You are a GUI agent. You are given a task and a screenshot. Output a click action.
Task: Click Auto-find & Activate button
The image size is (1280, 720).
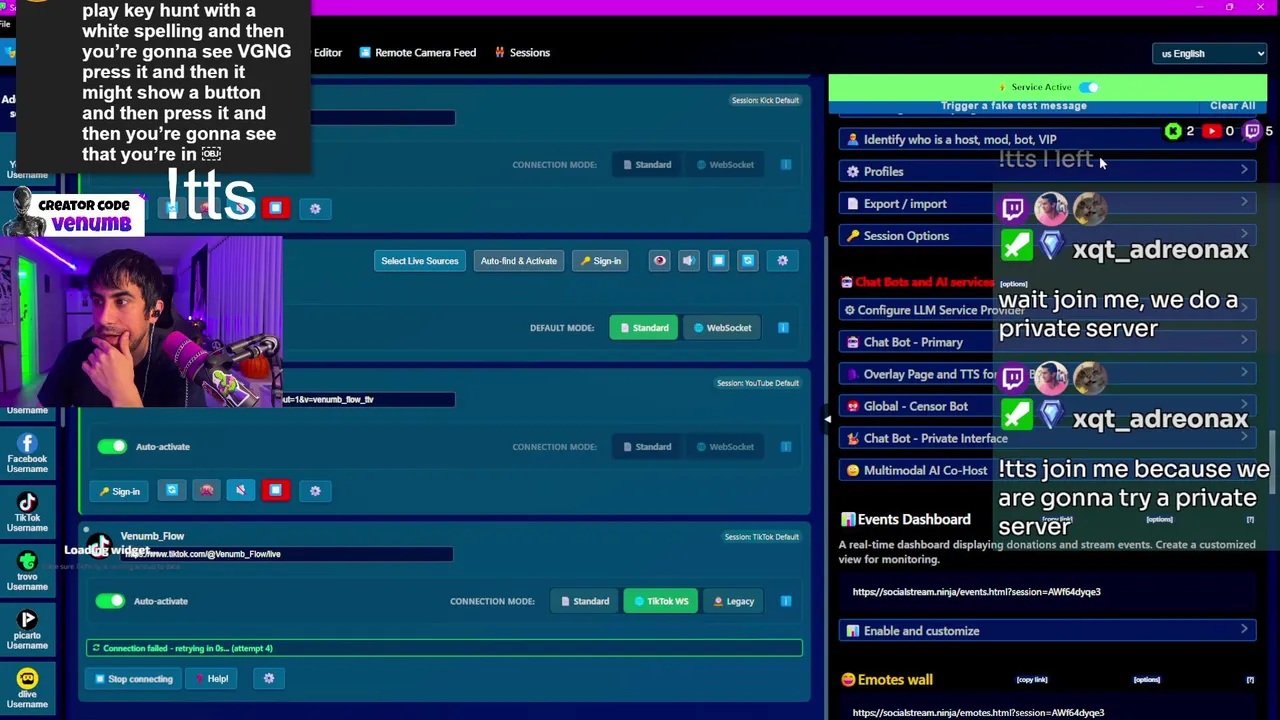518,261
